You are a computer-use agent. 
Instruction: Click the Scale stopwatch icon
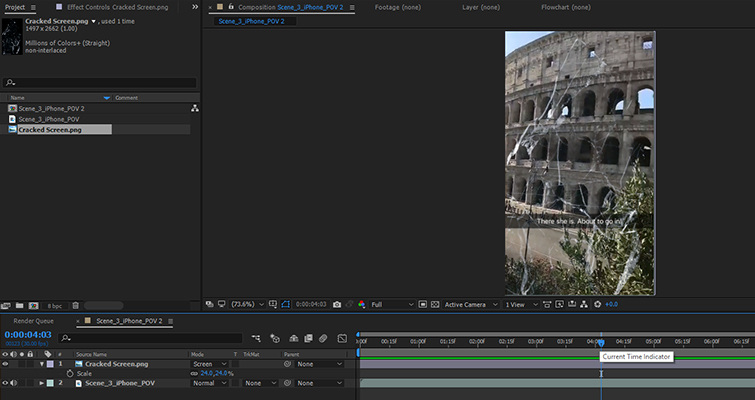coord(70,373)
